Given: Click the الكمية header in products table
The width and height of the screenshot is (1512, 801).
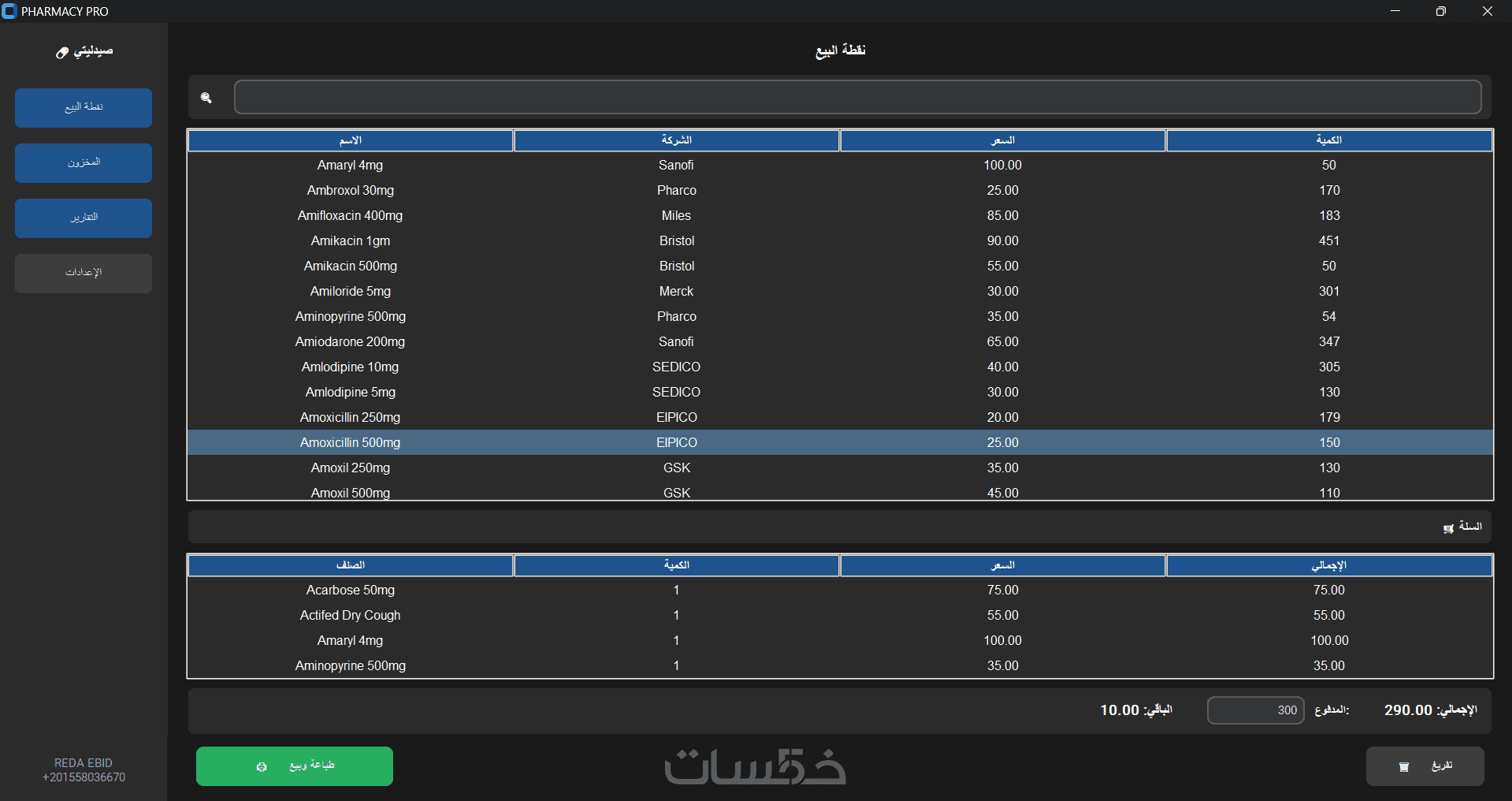Looking at the screenshot, I should tap(1329, 140).
